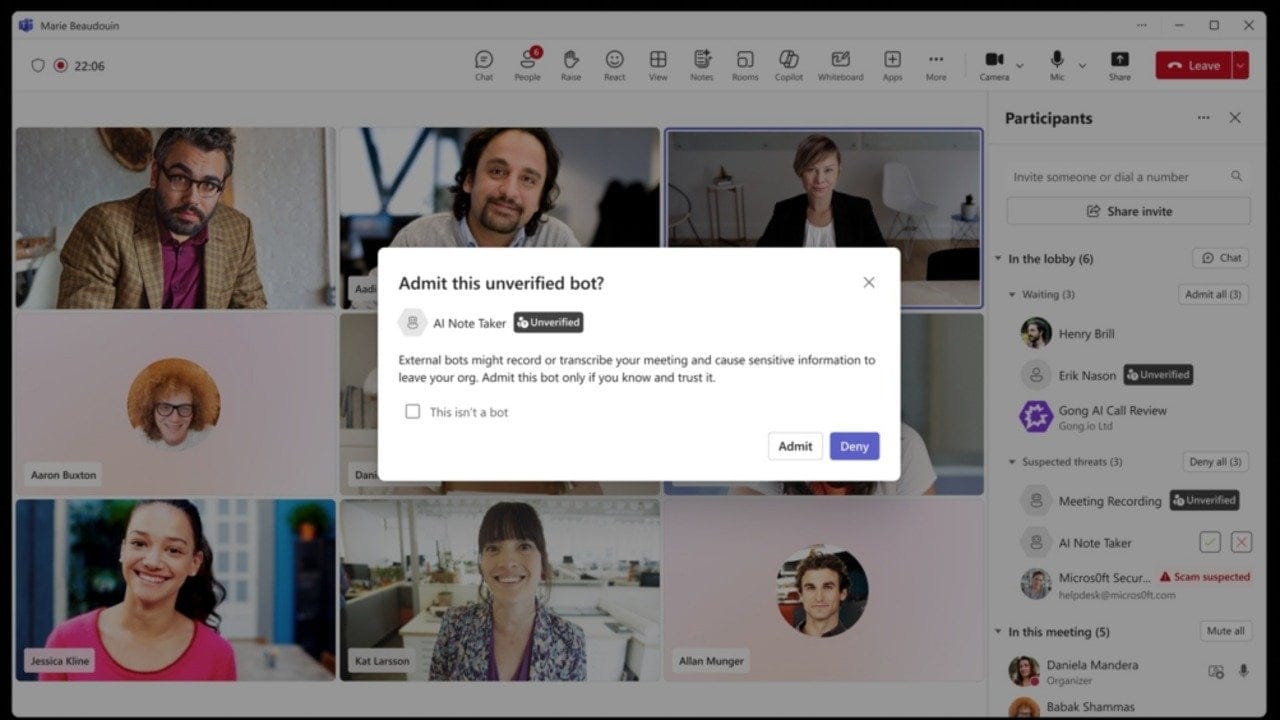The height and width of the screenshot is (720, 1280).
Task: Collapse the Suspected threats group
Action: click(1012, 462)
